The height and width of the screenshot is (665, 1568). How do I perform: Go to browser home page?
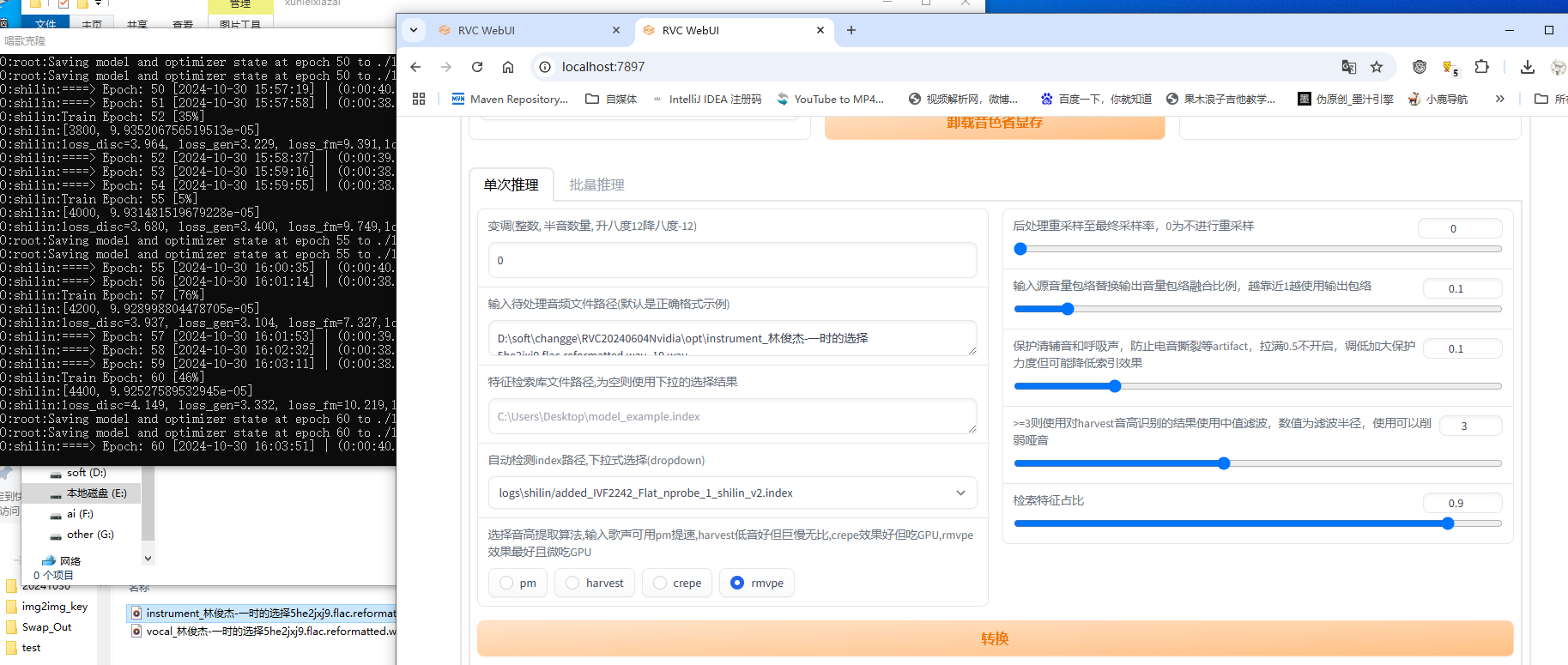508,67
